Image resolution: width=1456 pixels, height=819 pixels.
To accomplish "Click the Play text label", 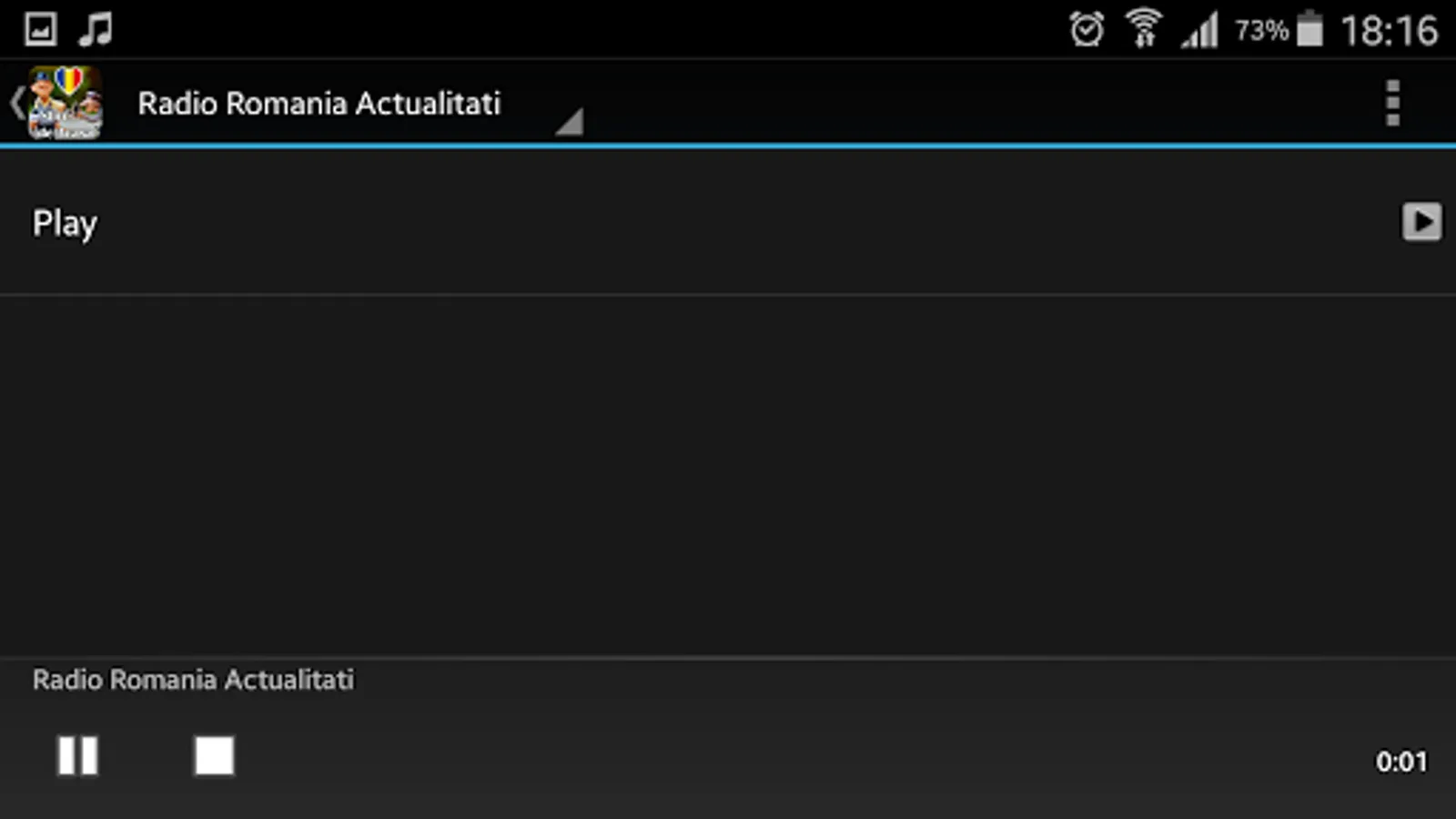I will [x=65, y=224].
